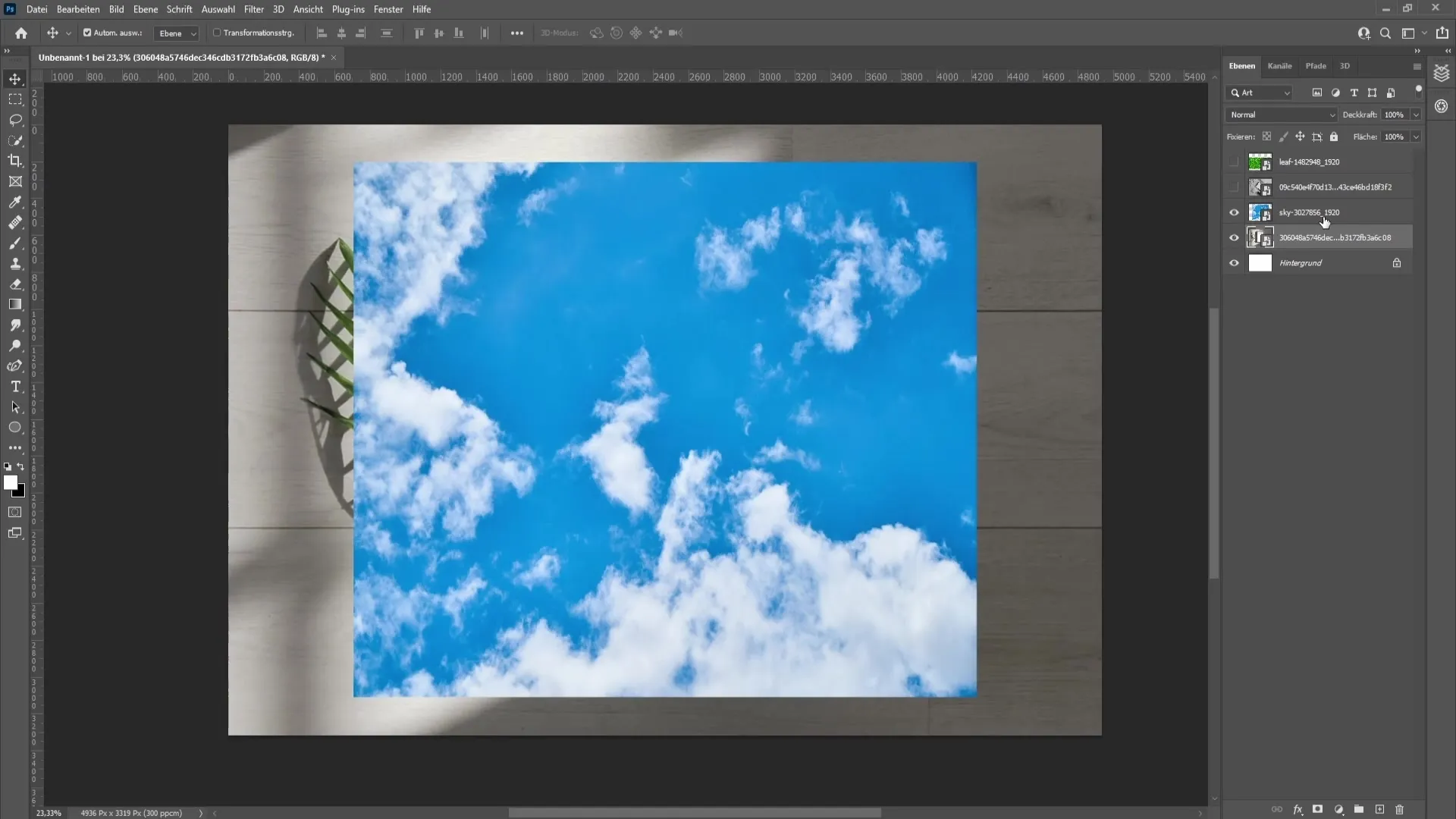This screenshot has width=1456, height=819.
Task: Open the Ebene auto-select dropdown
Action: (x=177, y=33)
